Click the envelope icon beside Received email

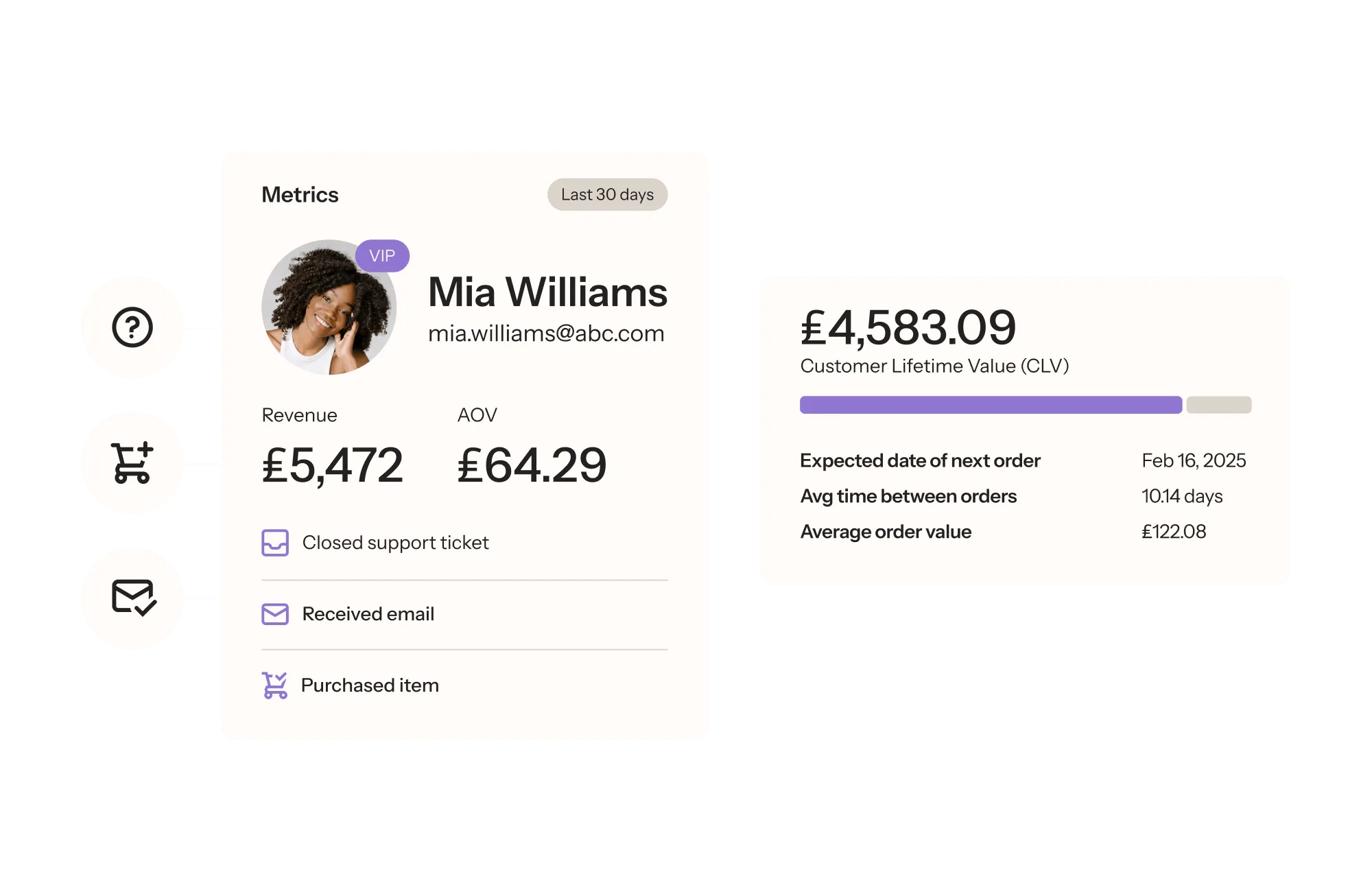pyautogui.click(x=275, y=614)
